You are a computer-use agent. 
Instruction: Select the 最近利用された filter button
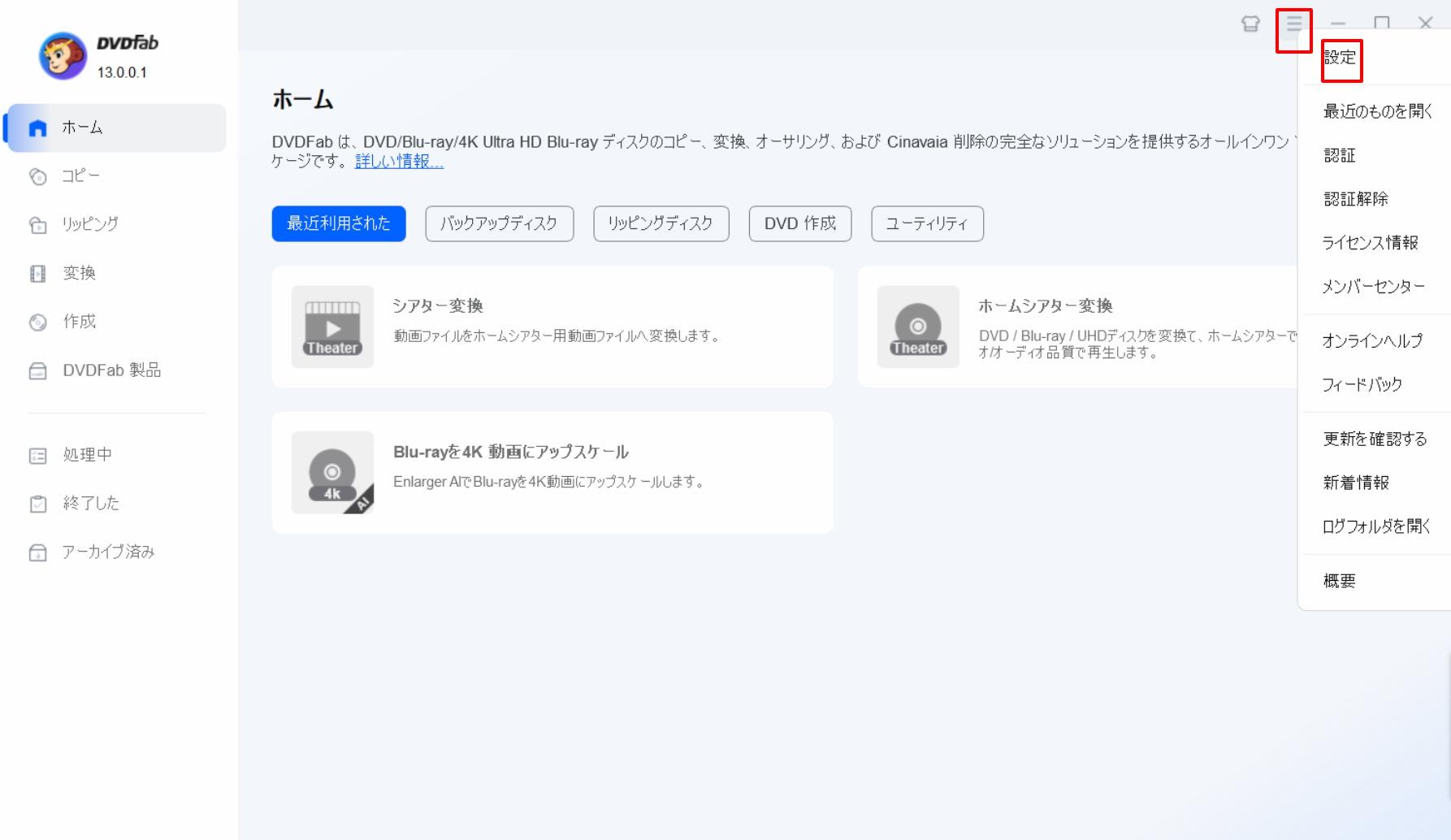(x=339, y=223)
